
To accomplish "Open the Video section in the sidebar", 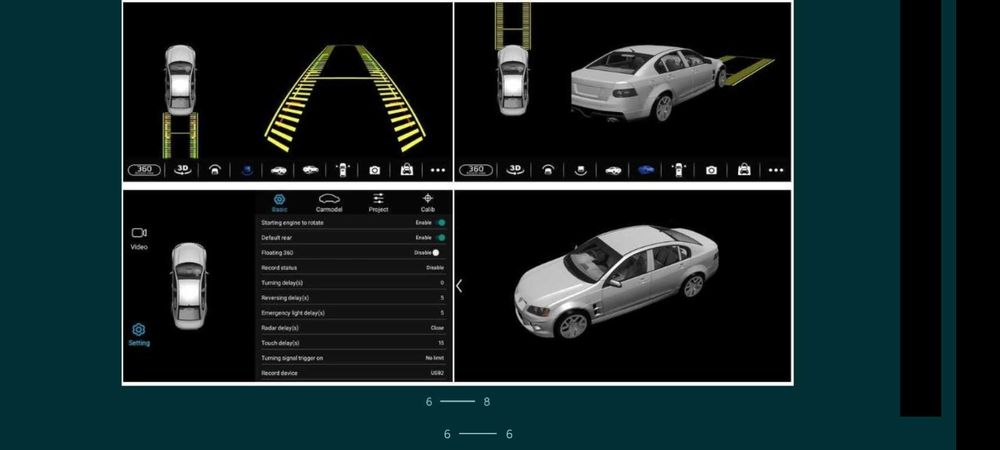I will [139, 238].
